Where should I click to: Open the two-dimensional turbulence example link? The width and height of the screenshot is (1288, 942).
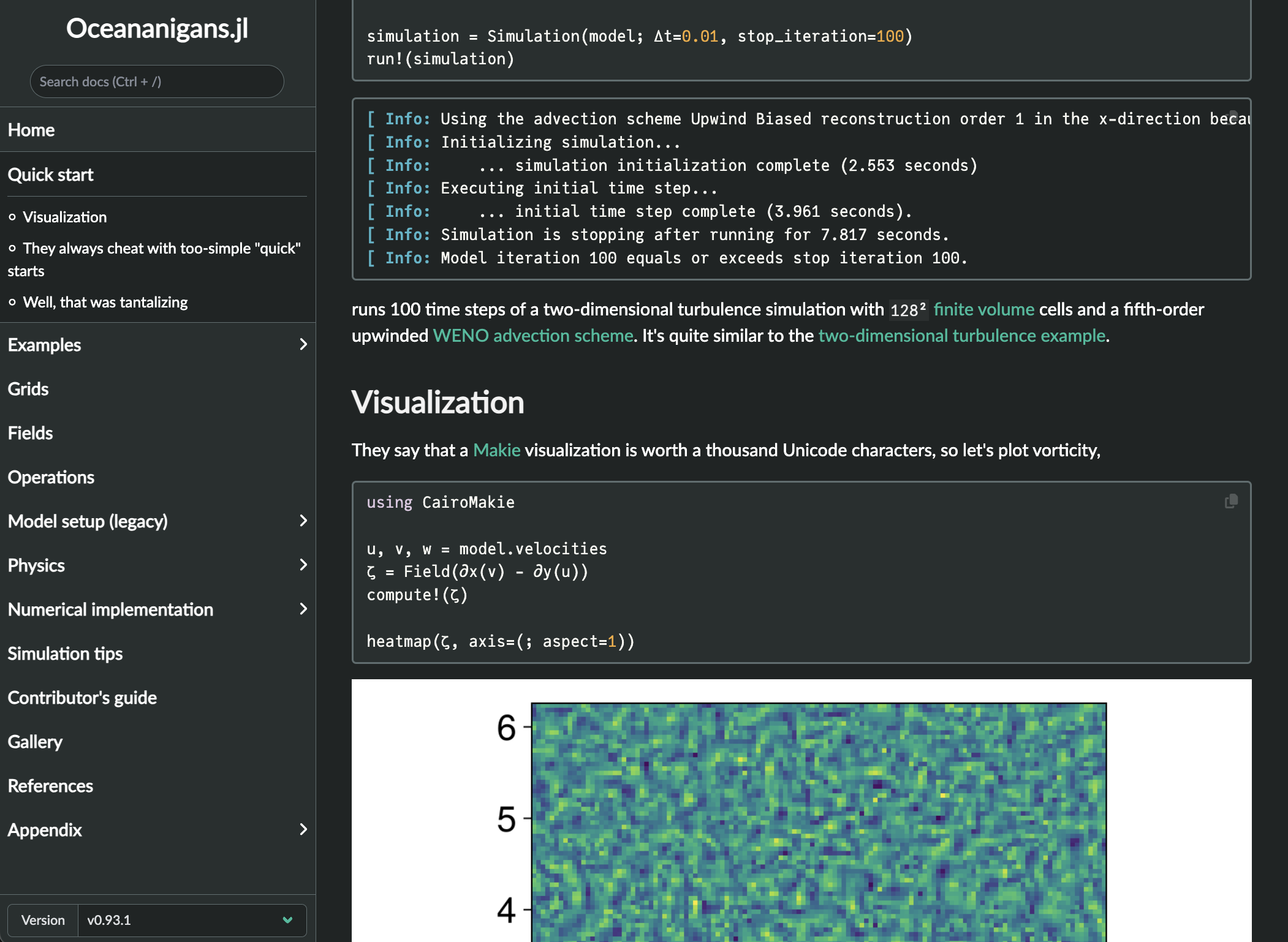(962, 336)
